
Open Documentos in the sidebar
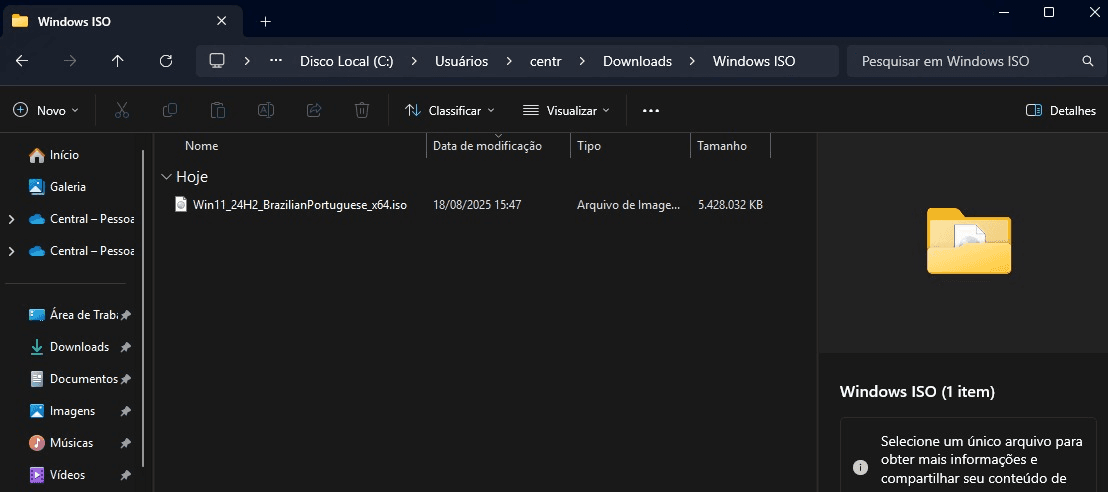tap(73, 379)
